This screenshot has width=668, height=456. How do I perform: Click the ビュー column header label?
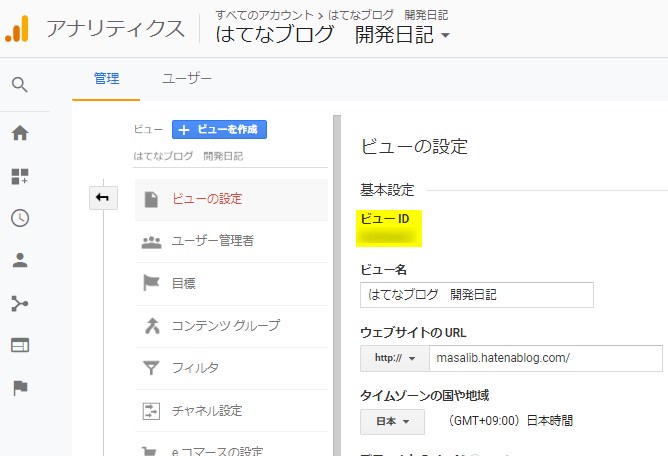[x=148, y=129]
